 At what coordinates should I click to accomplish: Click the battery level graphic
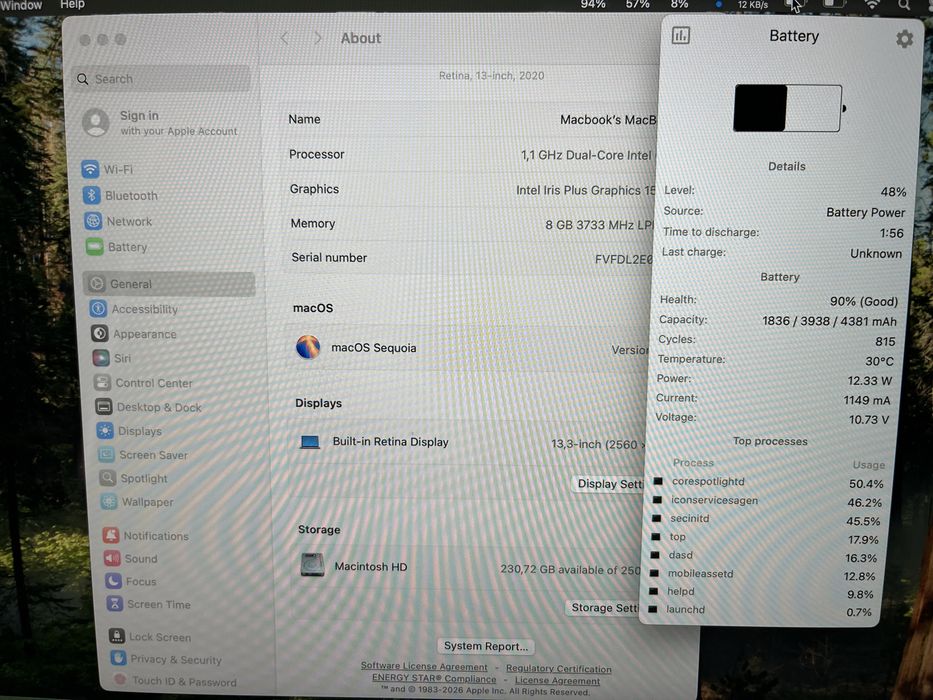click(x=789, y=108)
